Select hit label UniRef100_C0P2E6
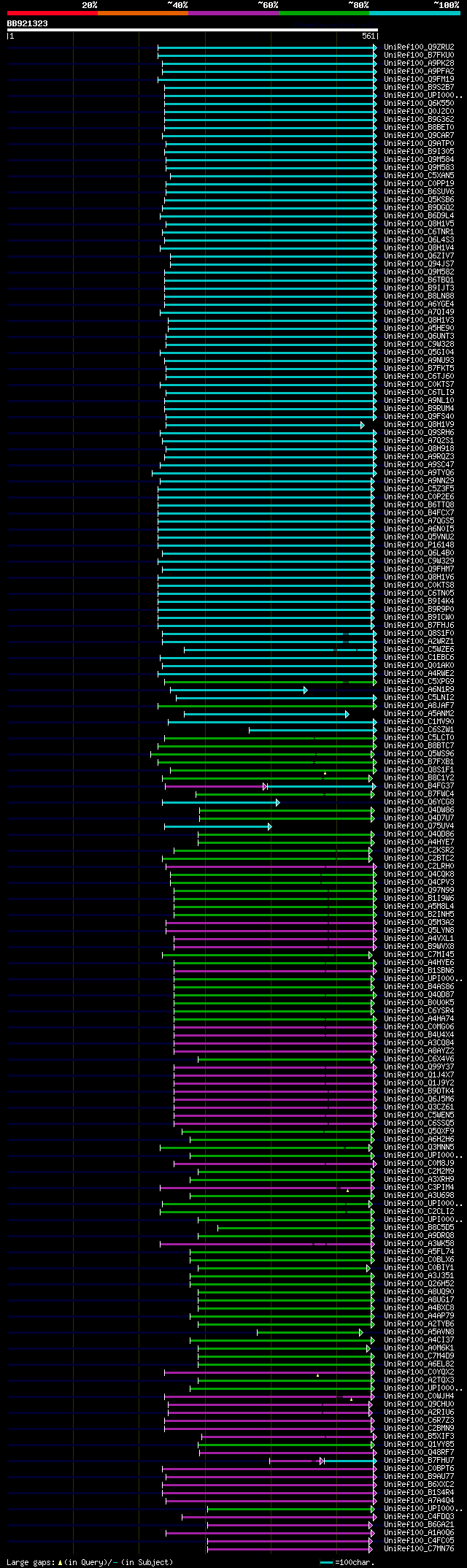467x1568 pixels. click(x=419, y=496)
